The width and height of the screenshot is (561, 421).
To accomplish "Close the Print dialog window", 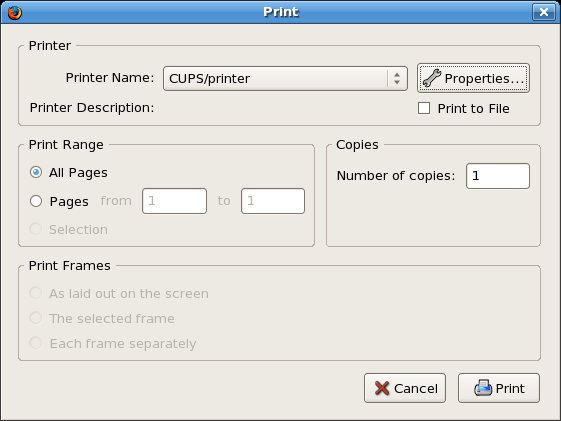I will point(543,12).
